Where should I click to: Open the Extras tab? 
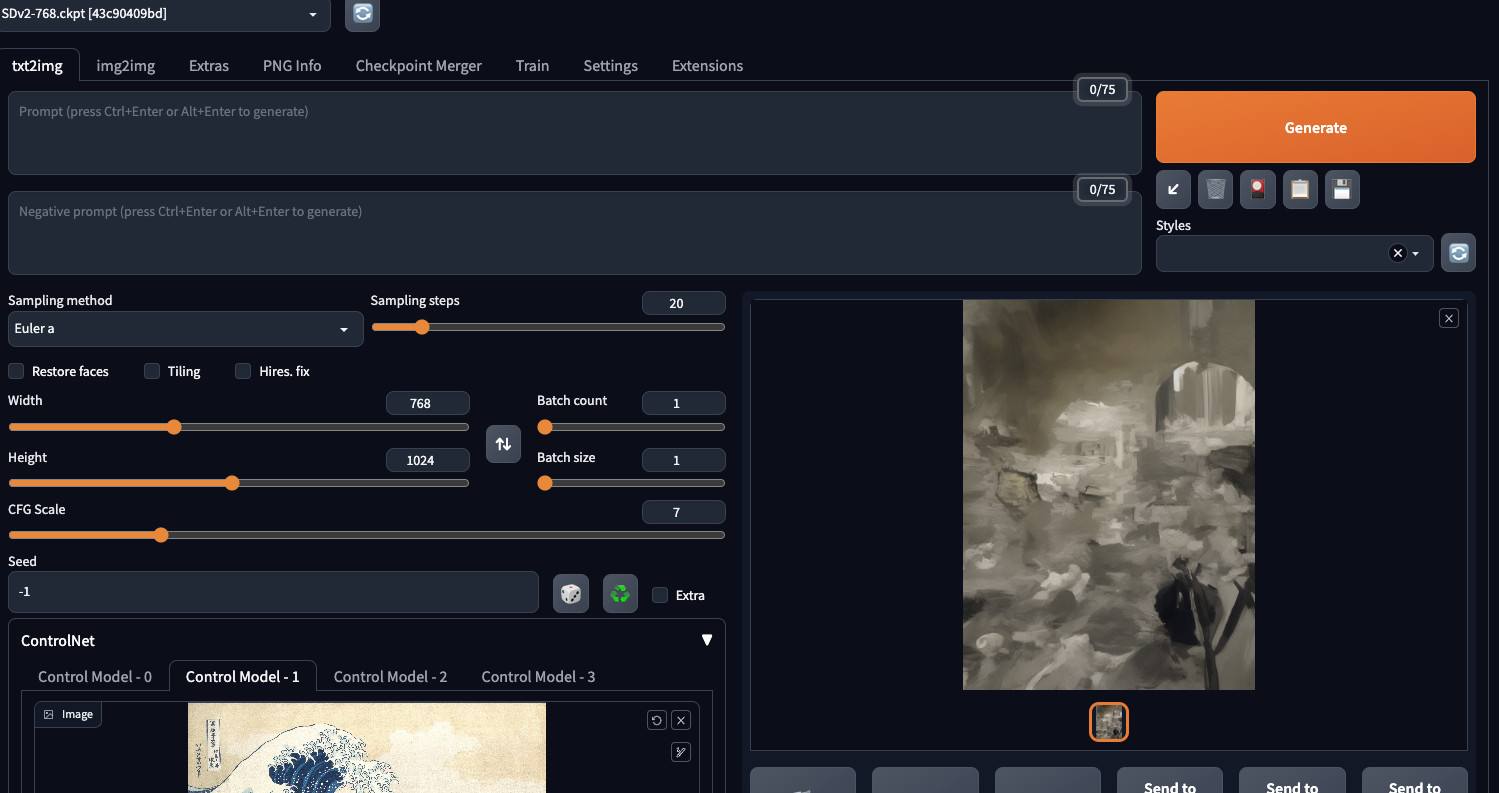coord(209,65)
